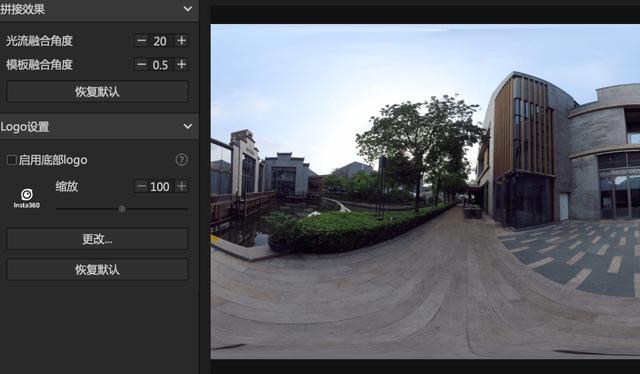Increase 缩放 value with plus icon

(182, 186)
